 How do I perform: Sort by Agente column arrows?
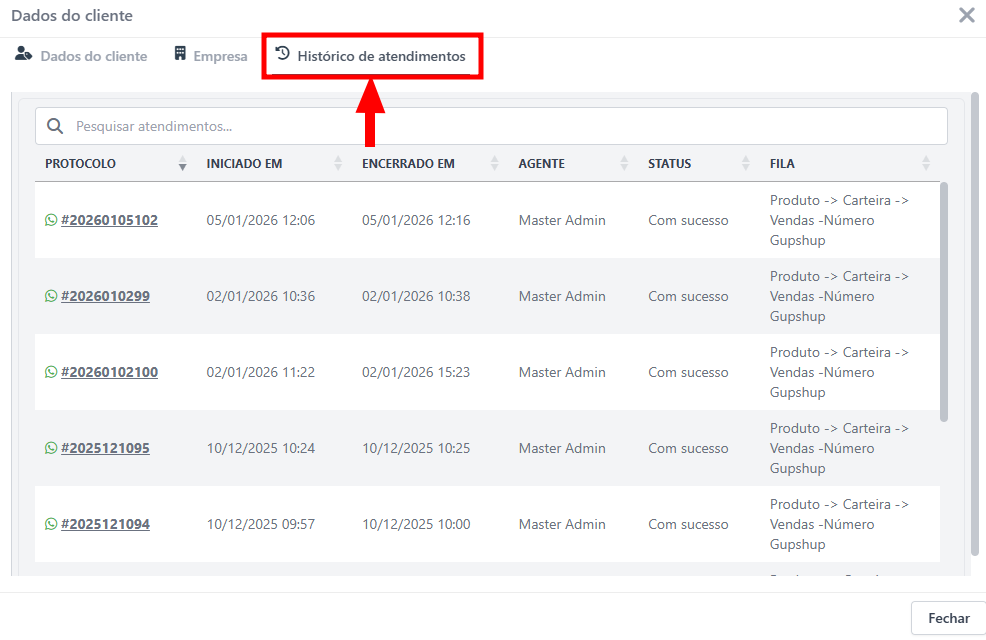coord(624,164)
